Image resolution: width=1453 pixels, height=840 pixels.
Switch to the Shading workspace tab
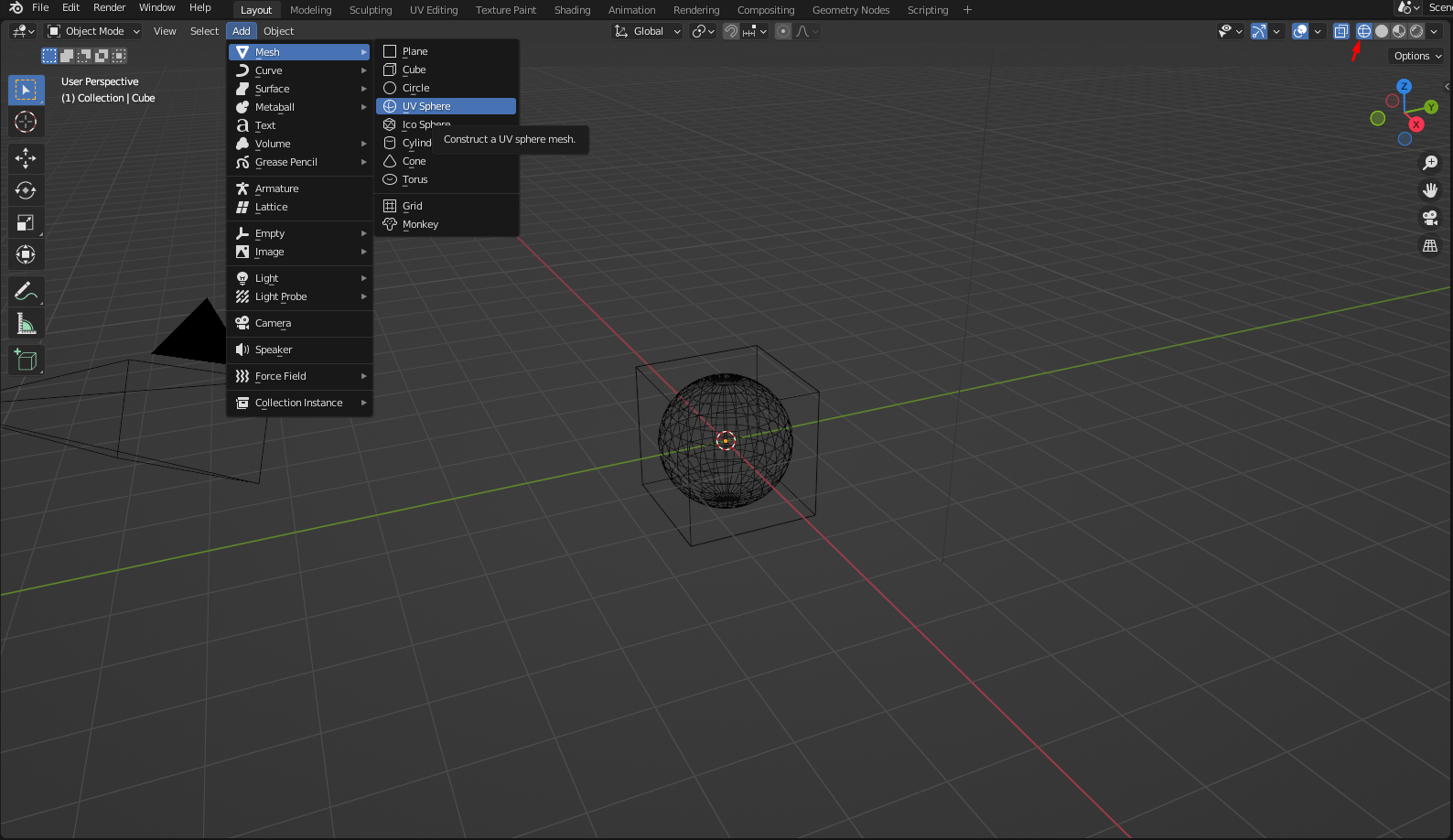[572, 10]
